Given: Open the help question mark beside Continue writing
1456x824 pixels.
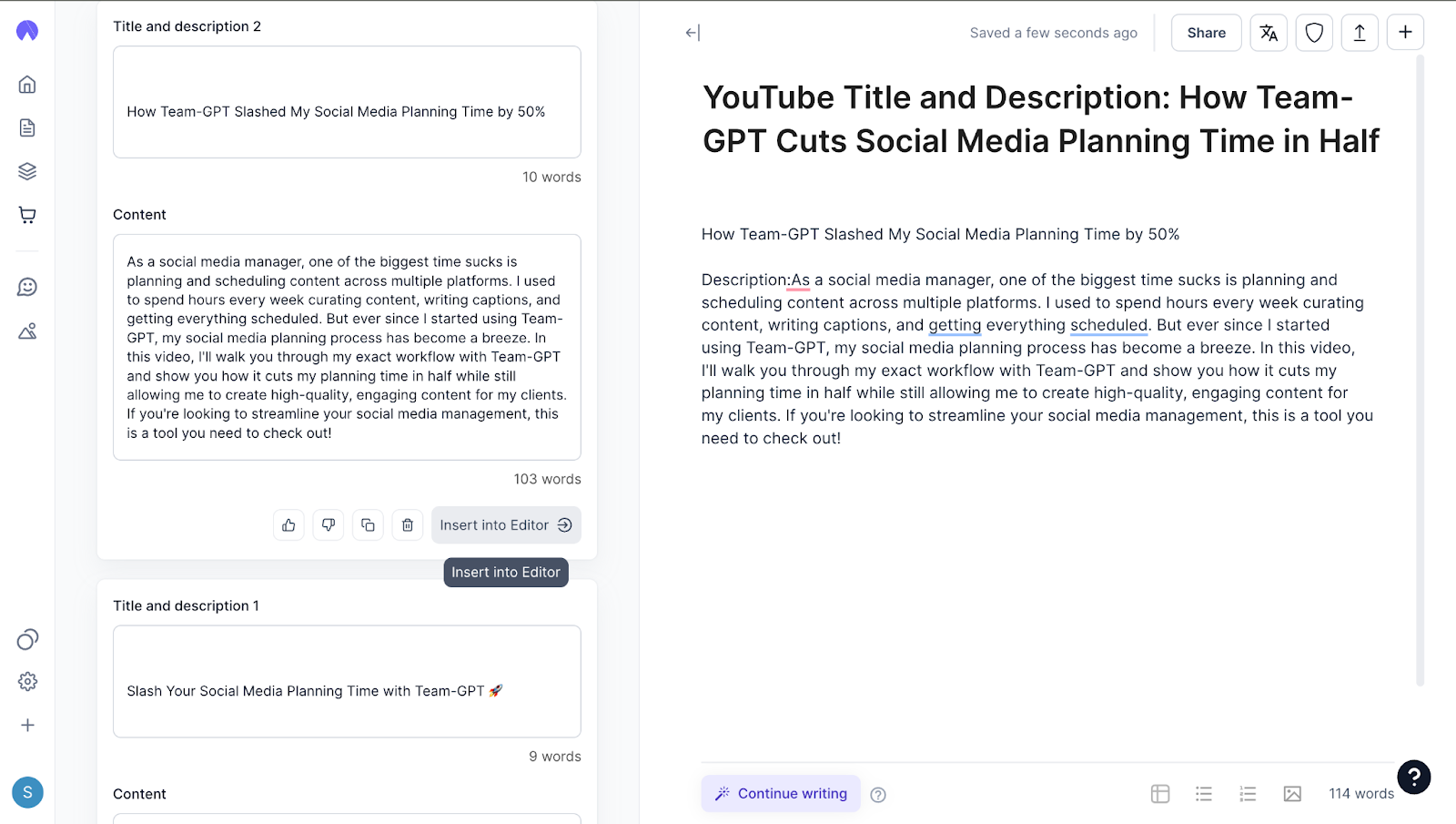Looking at the screenshot, I should pos(878,795).
